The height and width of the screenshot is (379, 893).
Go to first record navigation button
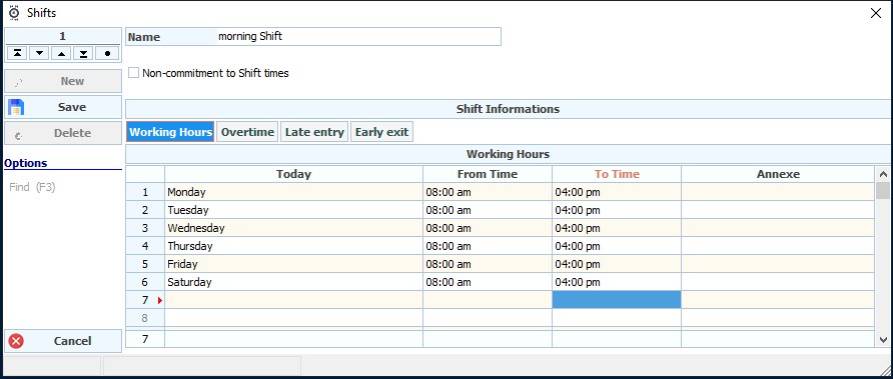tap(17, 54)
